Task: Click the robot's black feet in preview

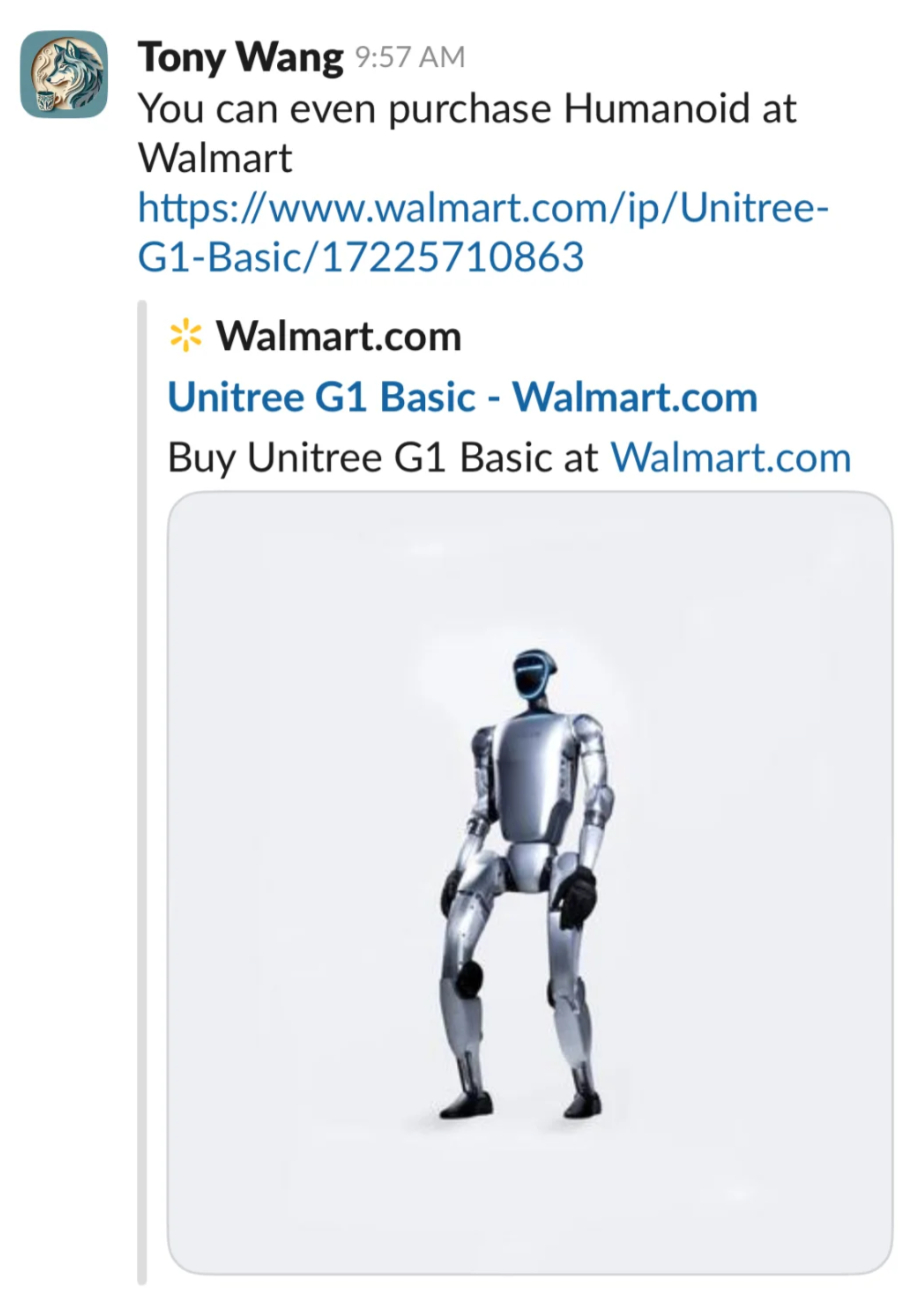Action: click(520, 1103)
